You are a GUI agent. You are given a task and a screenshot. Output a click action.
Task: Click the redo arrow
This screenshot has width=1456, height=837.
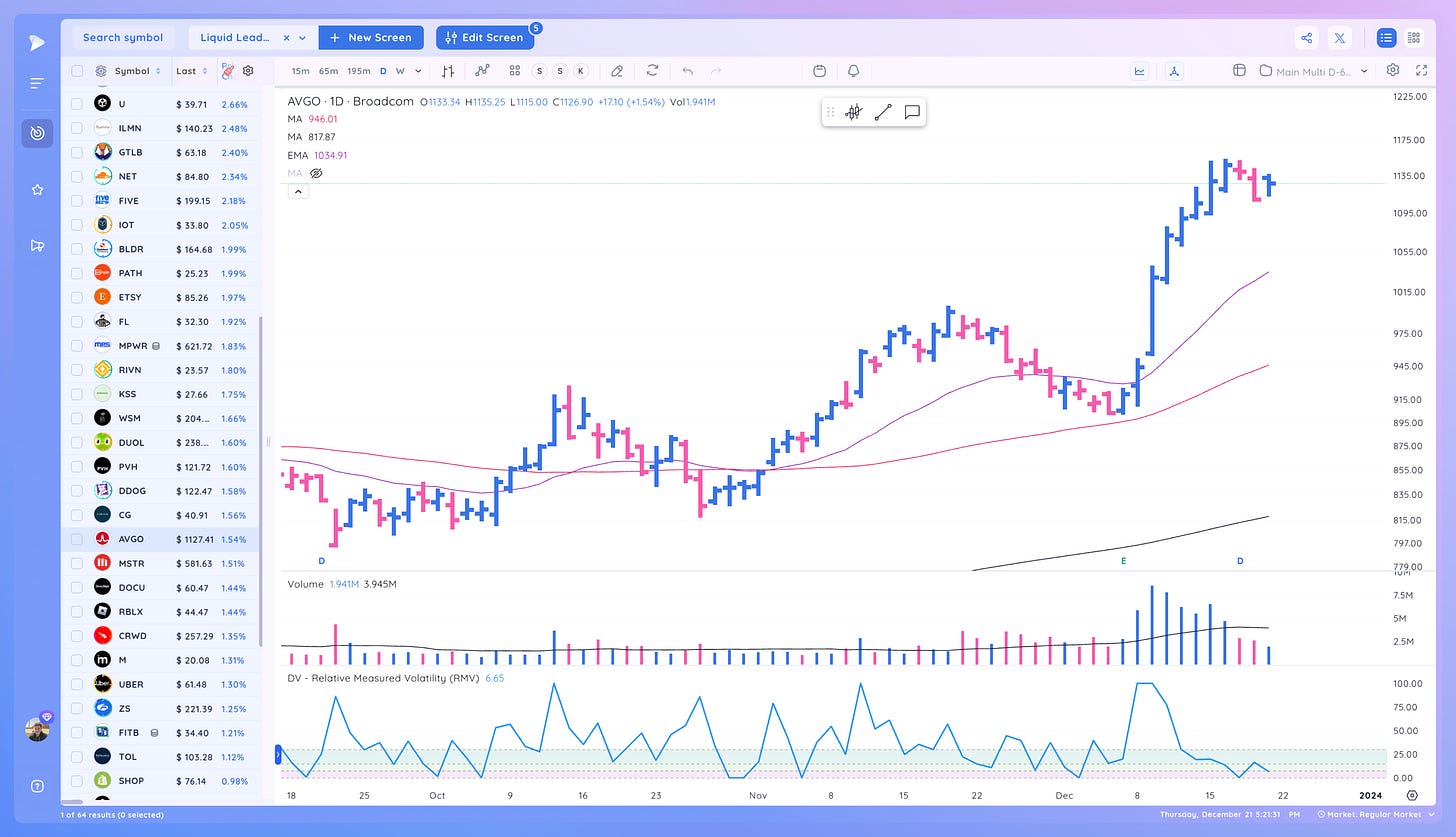pyautogui.click(x=715, y=71)
